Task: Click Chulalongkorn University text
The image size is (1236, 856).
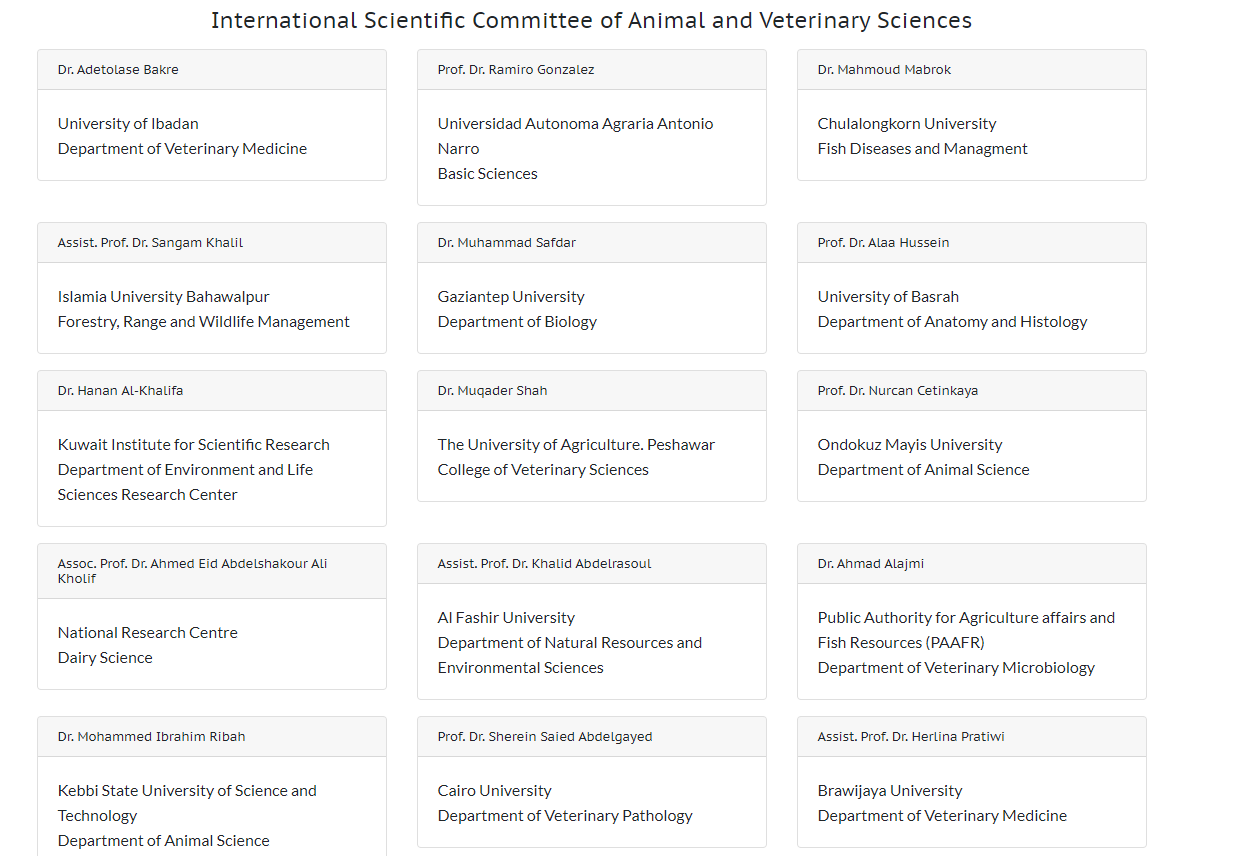Action: click(907, 124)
